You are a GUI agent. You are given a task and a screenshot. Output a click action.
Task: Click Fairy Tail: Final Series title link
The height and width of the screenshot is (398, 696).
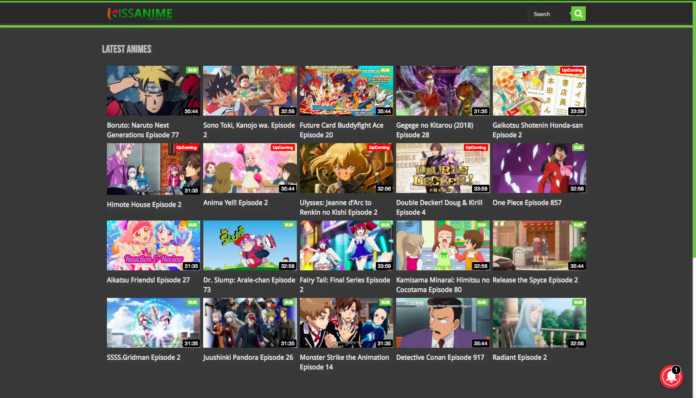click(345, 285)
